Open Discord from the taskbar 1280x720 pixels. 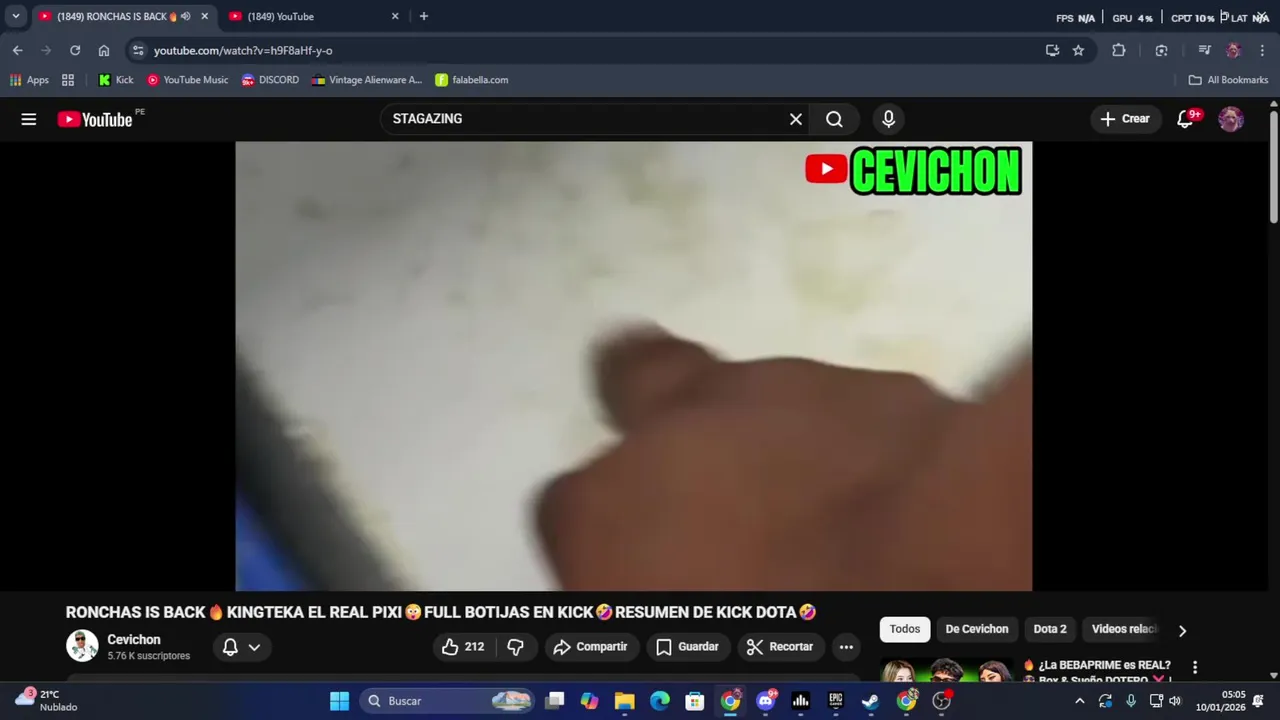tap(766, 701)
